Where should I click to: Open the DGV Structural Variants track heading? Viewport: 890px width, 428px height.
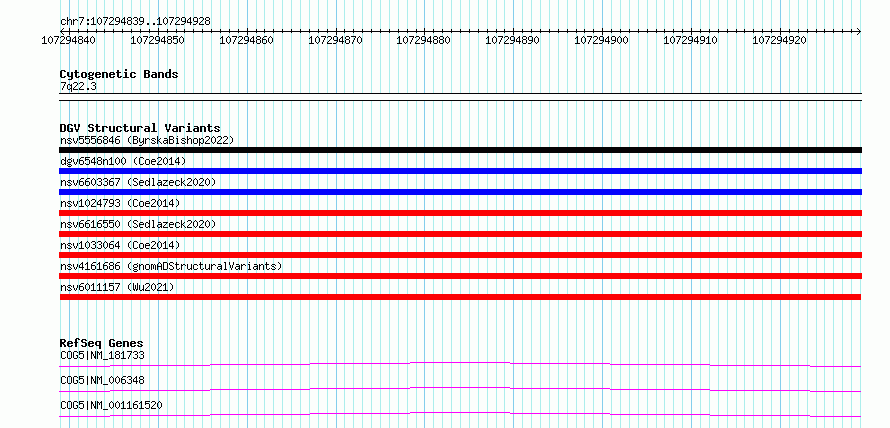[x=140, y=128]
